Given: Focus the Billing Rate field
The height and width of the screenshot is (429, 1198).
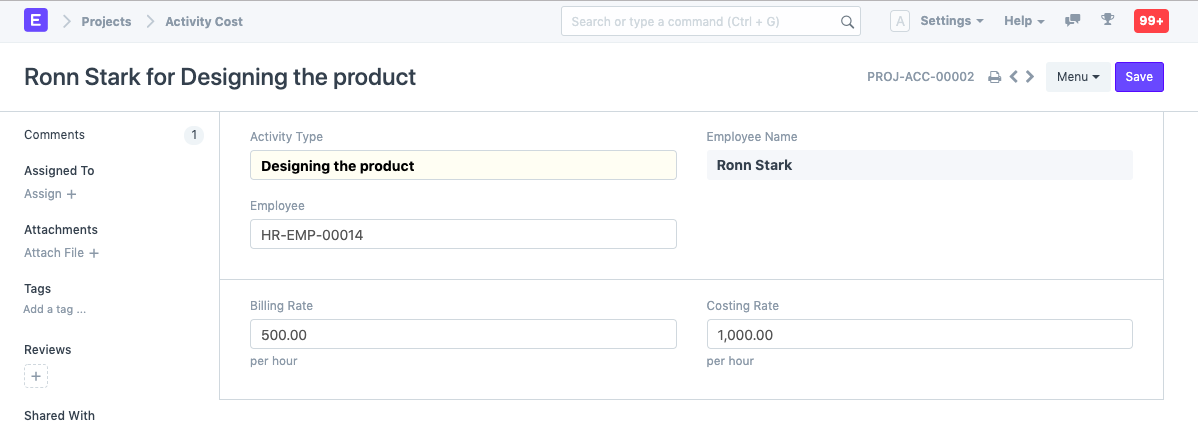Looking at the screenshot, I should click(x=463, y=334).
